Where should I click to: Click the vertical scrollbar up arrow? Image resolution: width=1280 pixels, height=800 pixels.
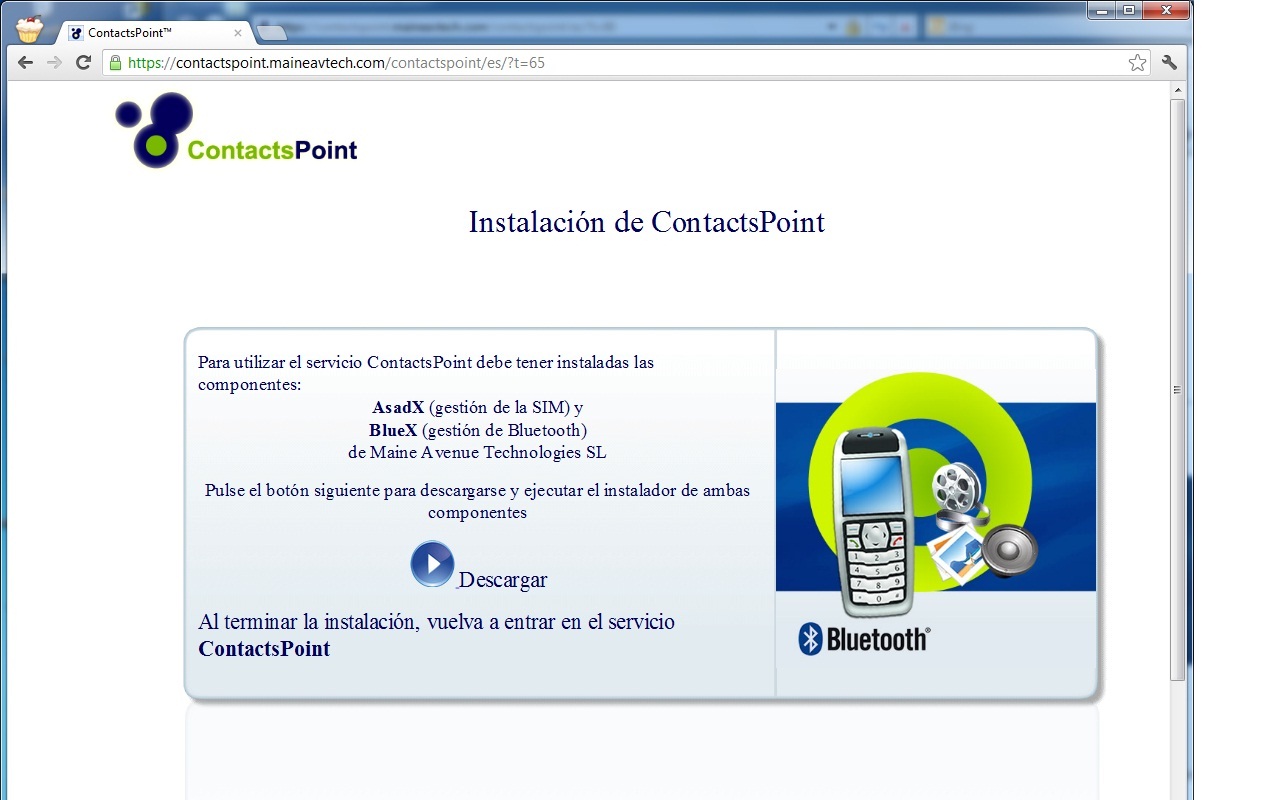point(1178,90)
